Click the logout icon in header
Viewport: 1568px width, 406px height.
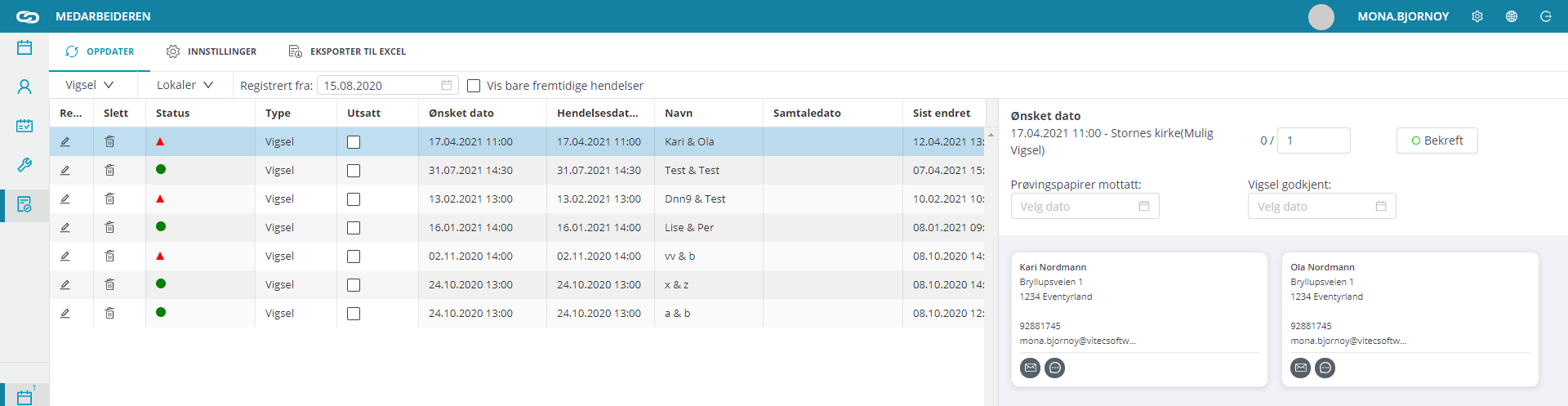click(1546, 16)
